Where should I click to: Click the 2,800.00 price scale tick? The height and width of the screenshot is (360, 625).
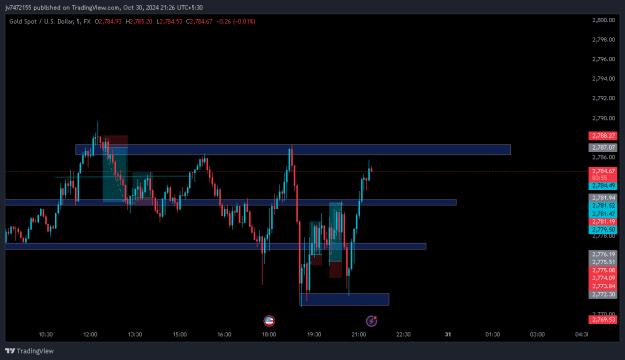click(603, 20)
